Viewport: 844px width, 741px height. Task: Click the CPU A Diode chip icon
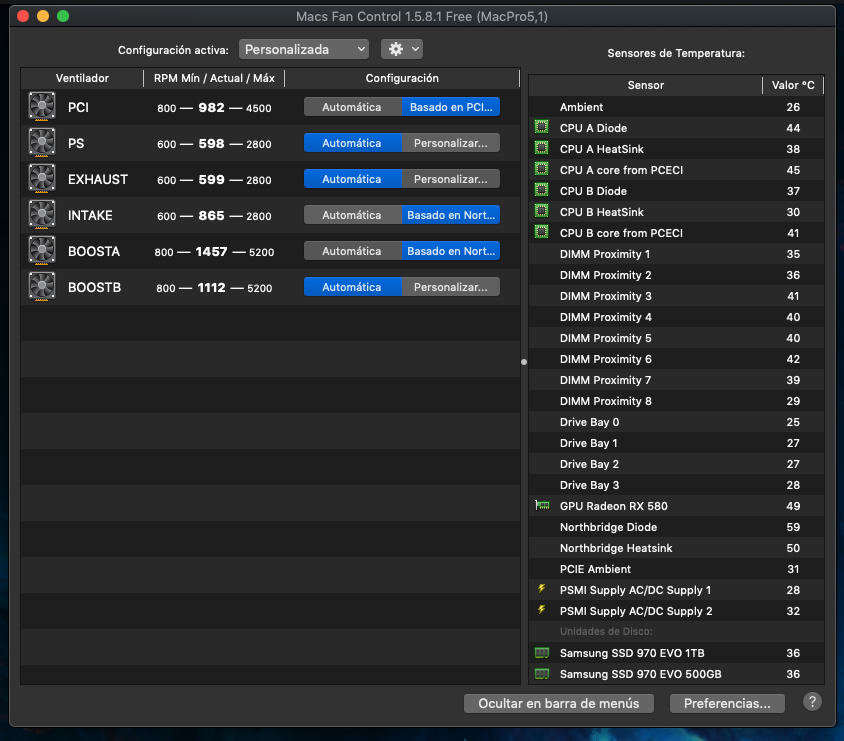[542, 128]
